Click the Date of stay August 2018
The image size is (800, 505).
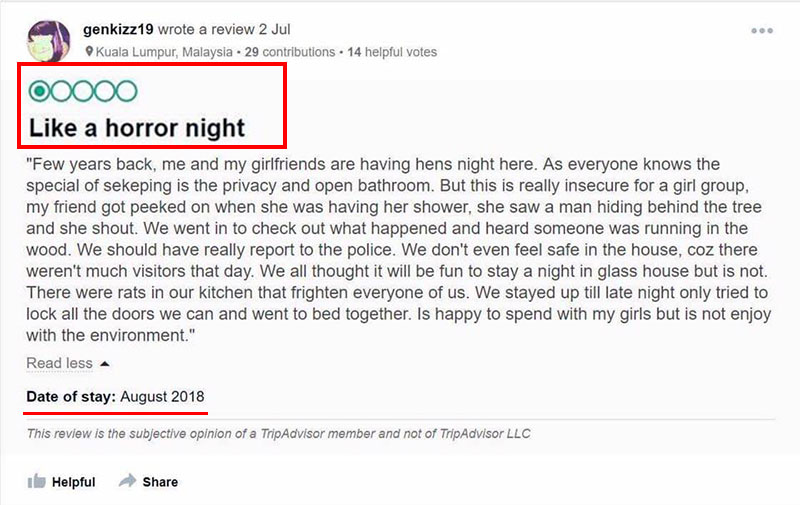[115, 396]
